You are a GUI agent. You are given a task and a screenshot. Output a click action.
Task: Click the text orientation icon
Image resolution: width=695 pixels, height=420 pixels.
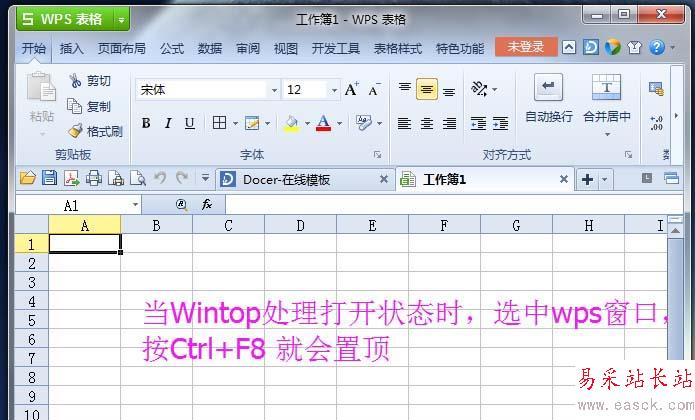click(480, 89)
